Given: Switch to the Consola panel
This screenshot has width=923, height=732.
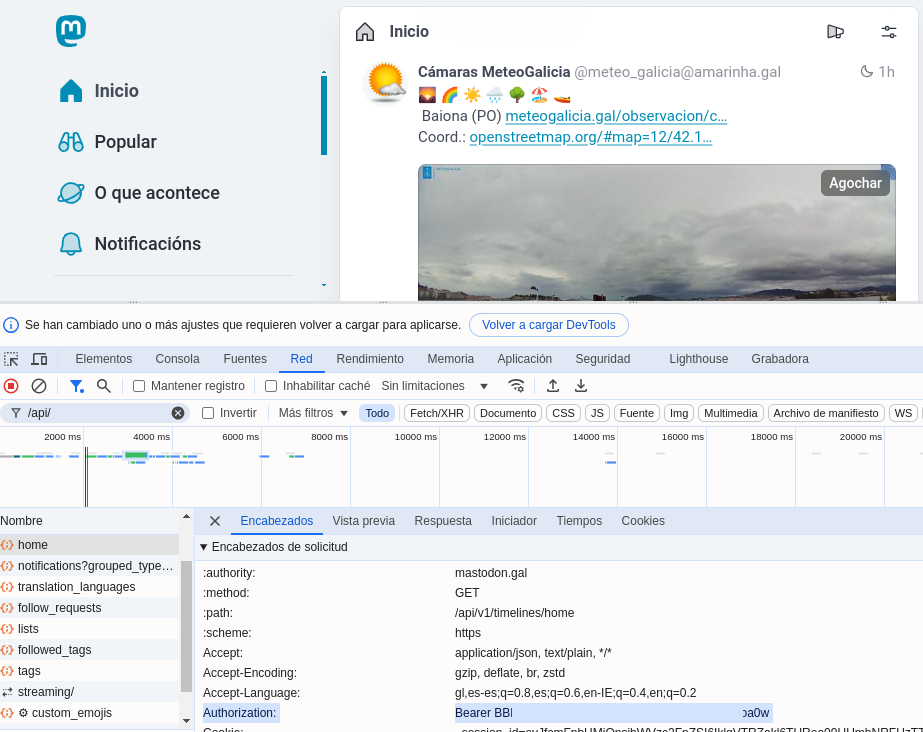Looking at the screenshot, I should pos(177,358).
